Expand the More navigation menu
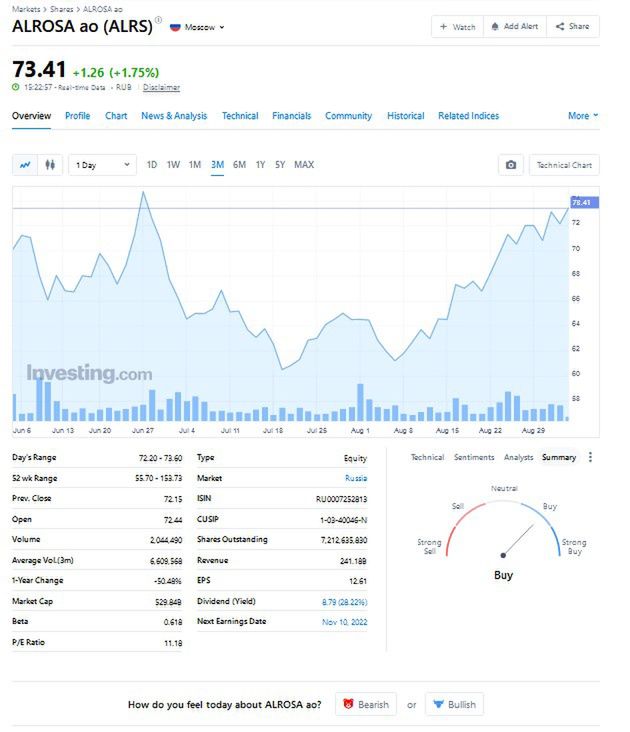Screen dimensions: 630x732 [x=583, y=116]
